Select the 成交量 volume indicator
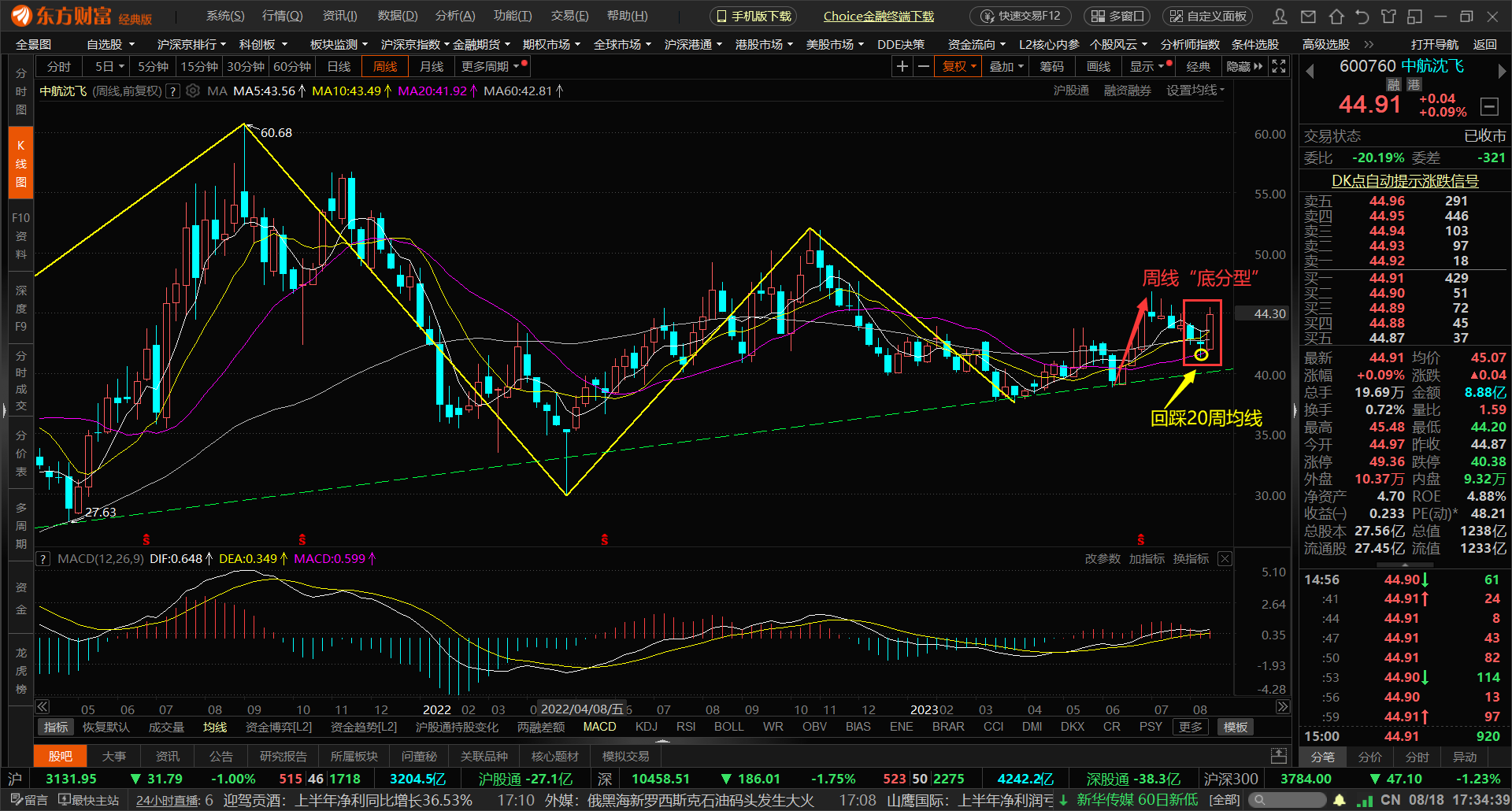1512x811 pixels. 166,727
